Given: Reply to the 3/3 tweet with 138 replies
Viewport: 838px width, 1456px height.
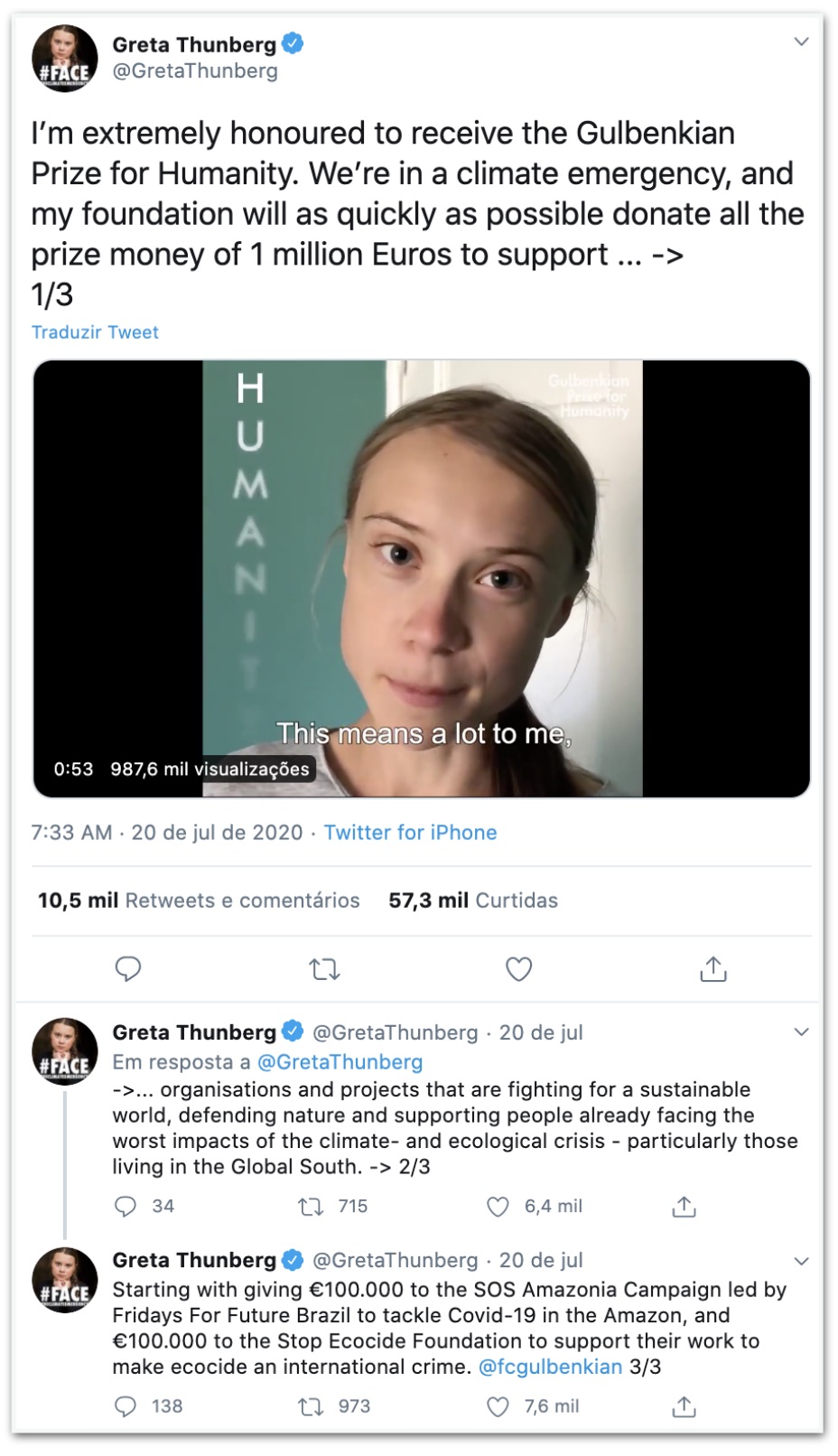Looking at the screenshot, I should pos(126,1406).
